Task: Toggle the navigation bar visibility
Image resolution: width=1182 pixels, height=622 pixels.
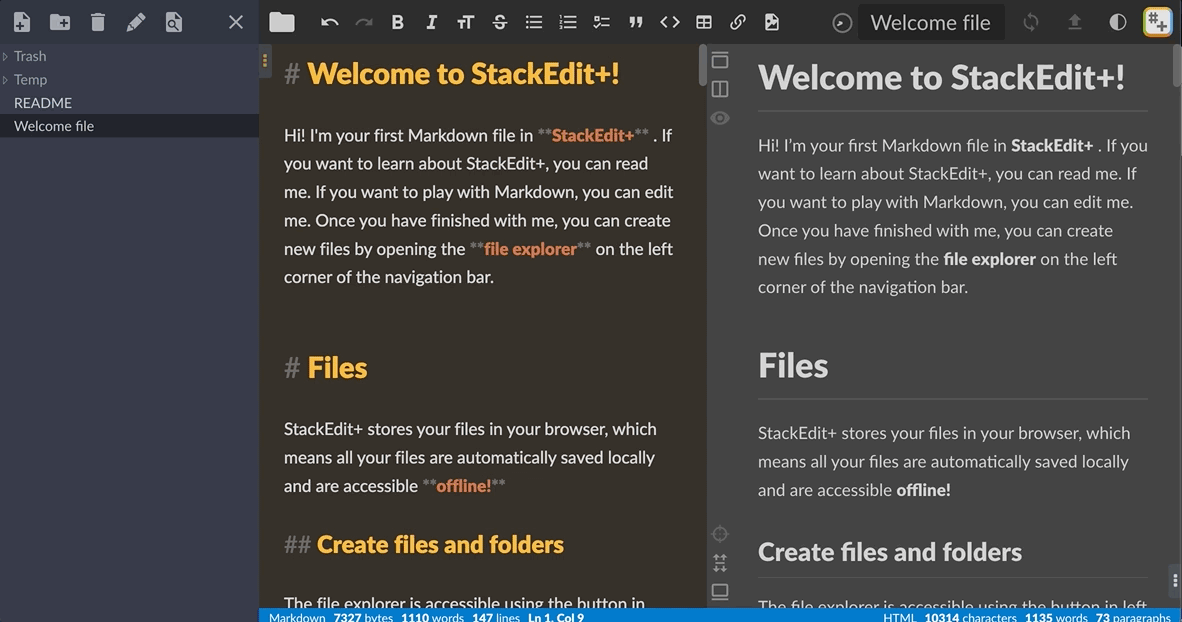Action: pos(720,60)
